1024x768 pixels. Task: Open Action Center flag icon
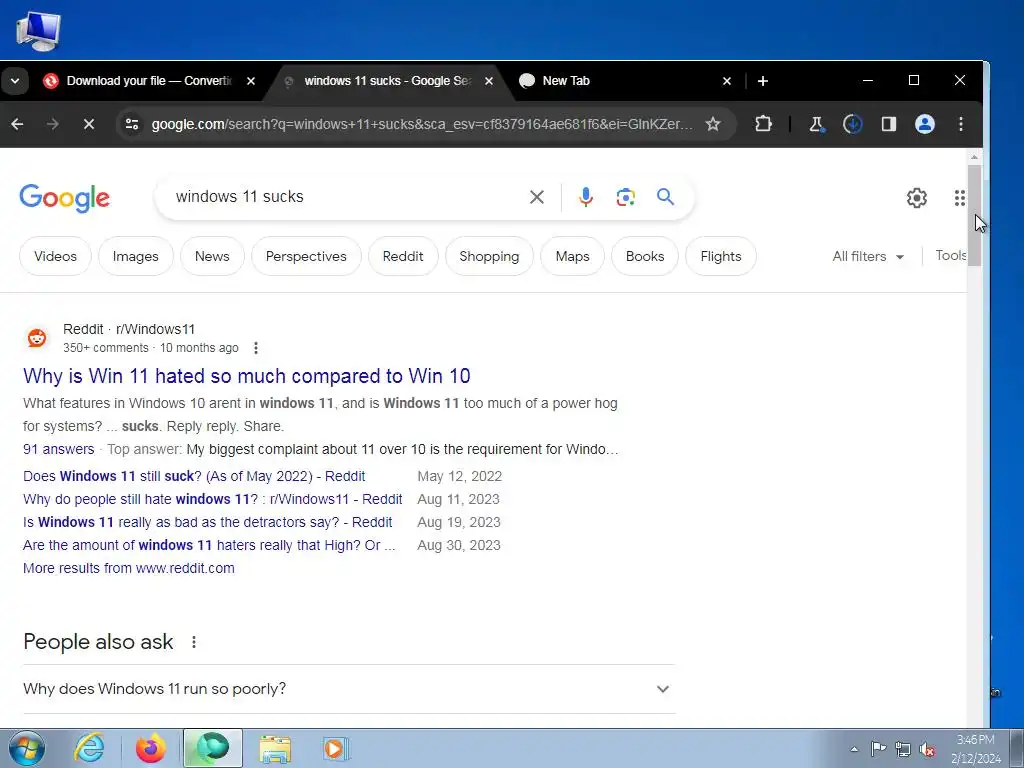point(878,749)
